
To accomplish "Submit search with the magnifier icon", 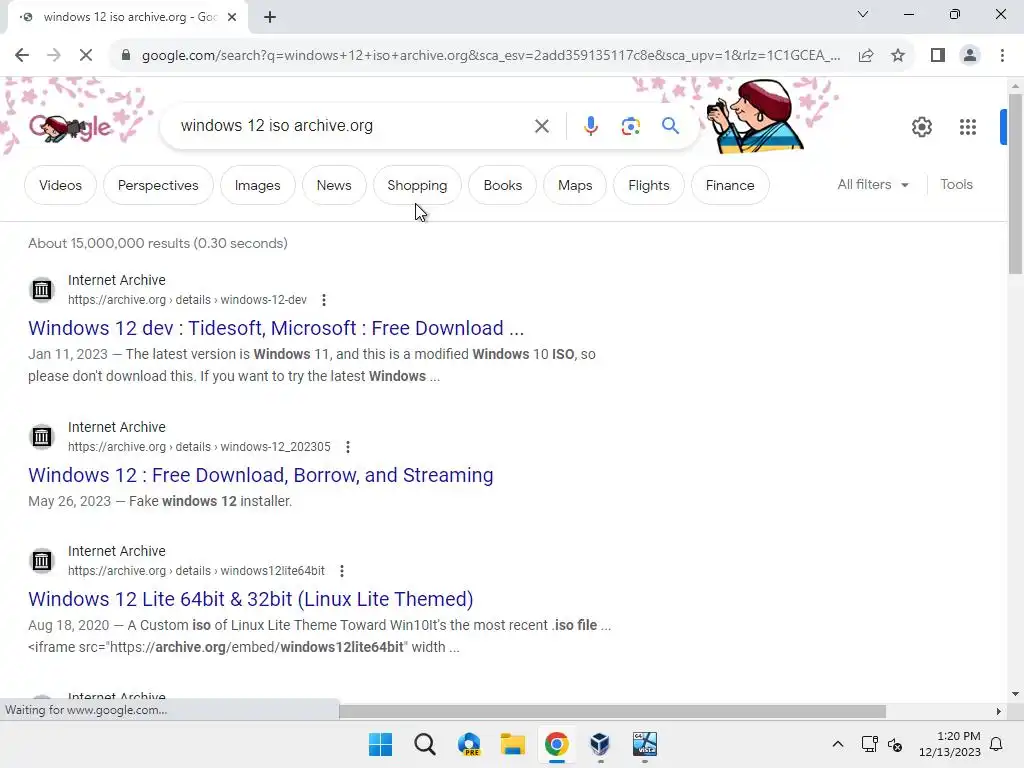I will point(670,125).
